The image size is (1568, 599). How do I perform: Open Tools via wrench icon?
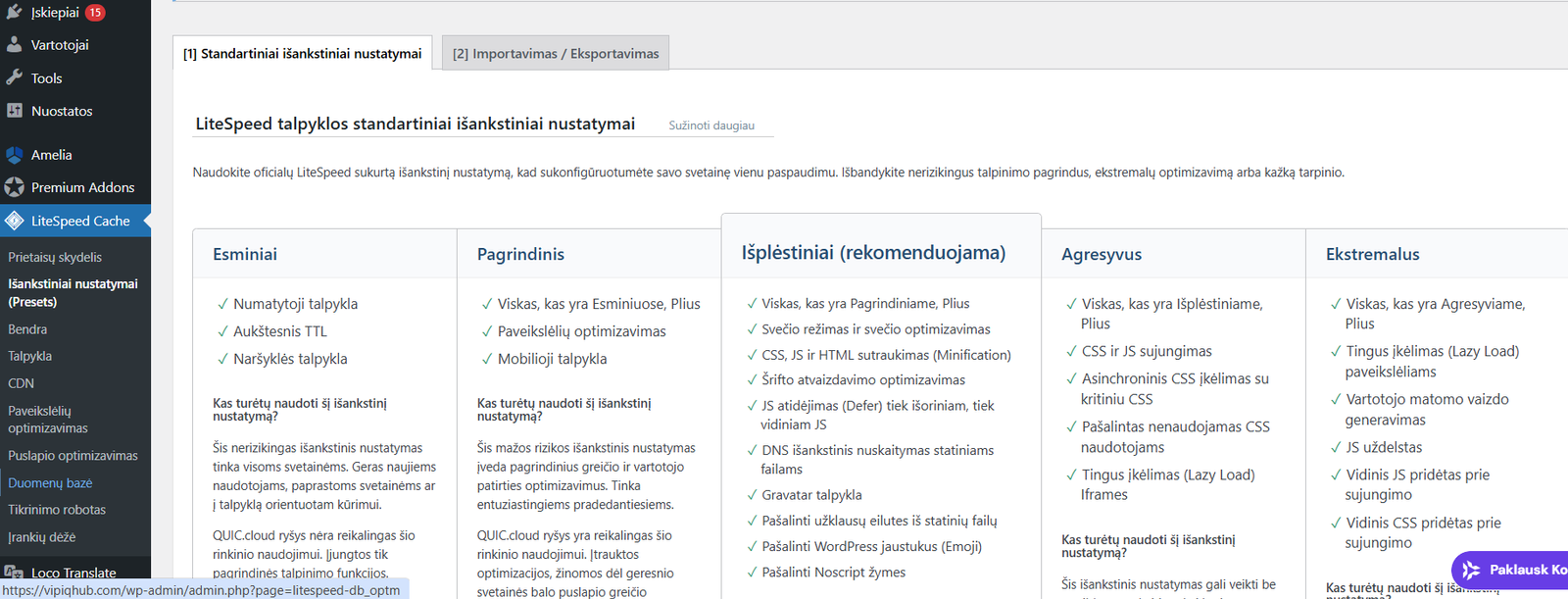point(14,78)
